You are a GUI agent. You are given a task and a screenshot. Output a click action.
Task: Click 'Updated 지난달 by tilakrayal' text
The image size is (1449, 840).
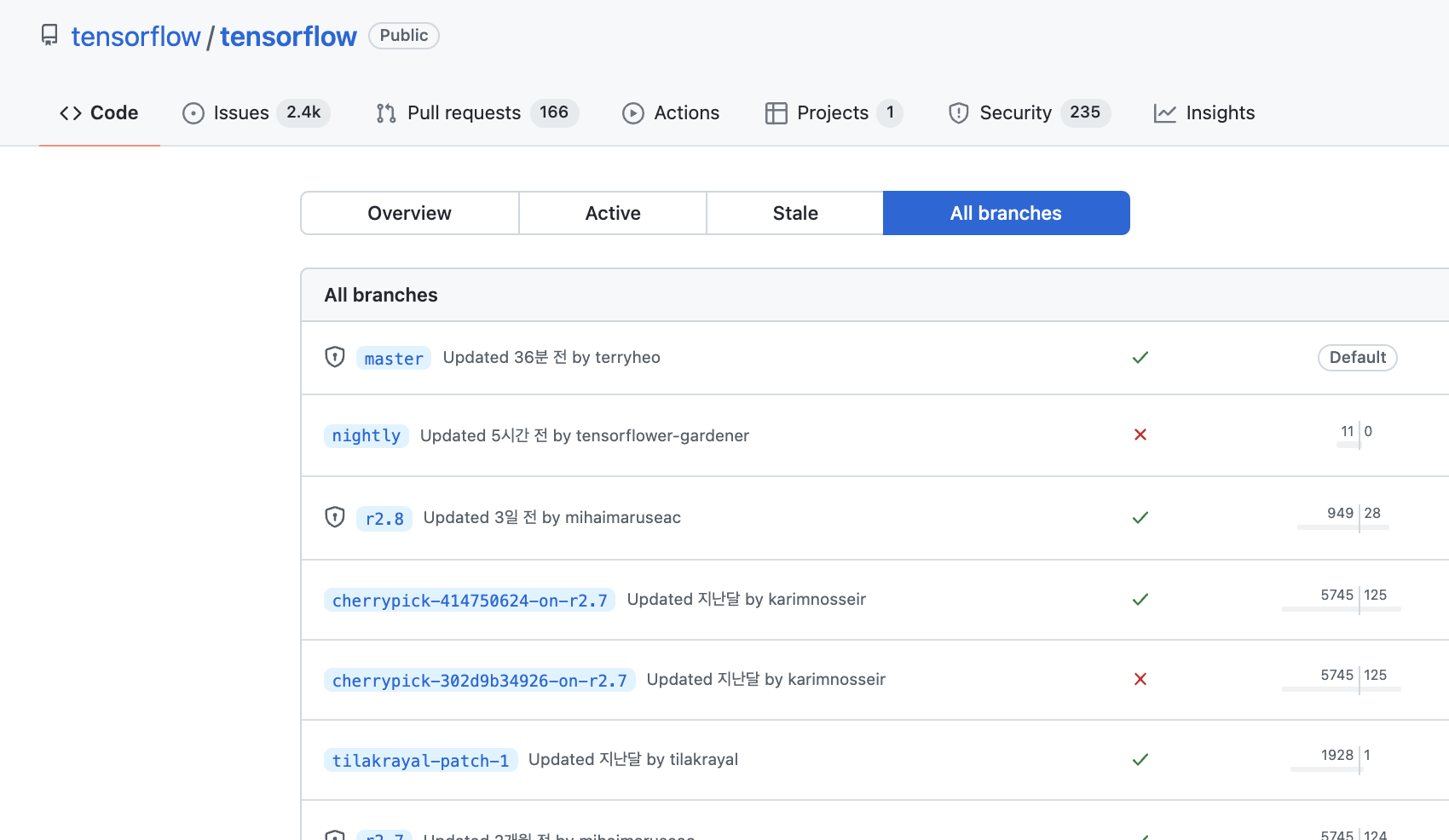pos(633,759)
